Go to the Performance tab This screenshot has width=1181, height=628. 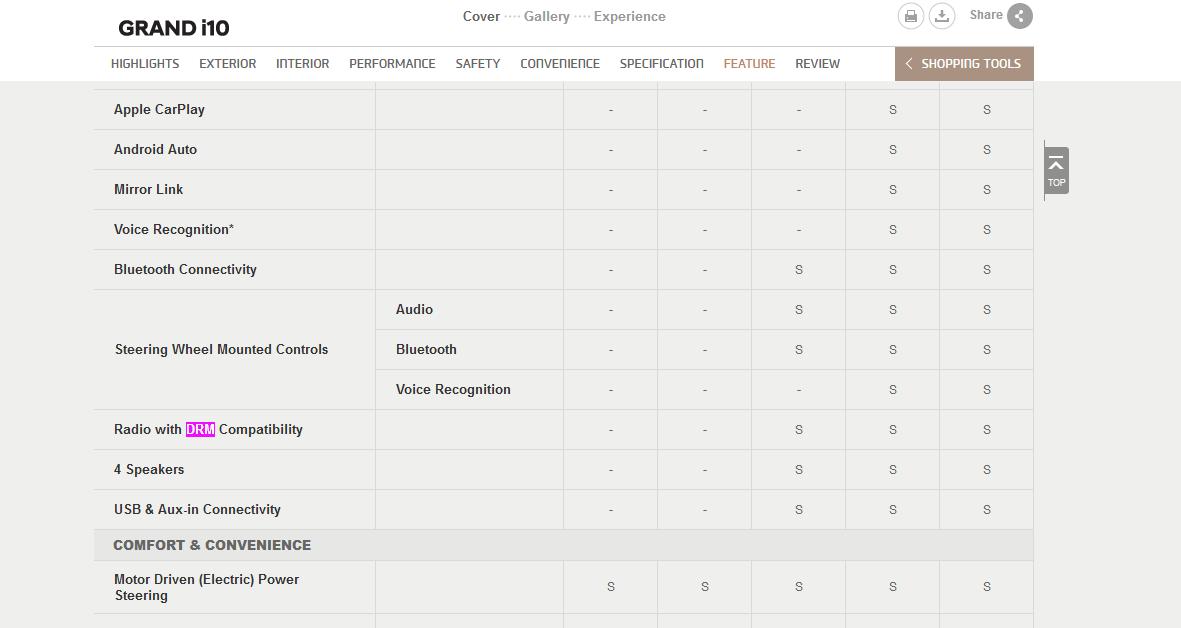coord(392,64)
